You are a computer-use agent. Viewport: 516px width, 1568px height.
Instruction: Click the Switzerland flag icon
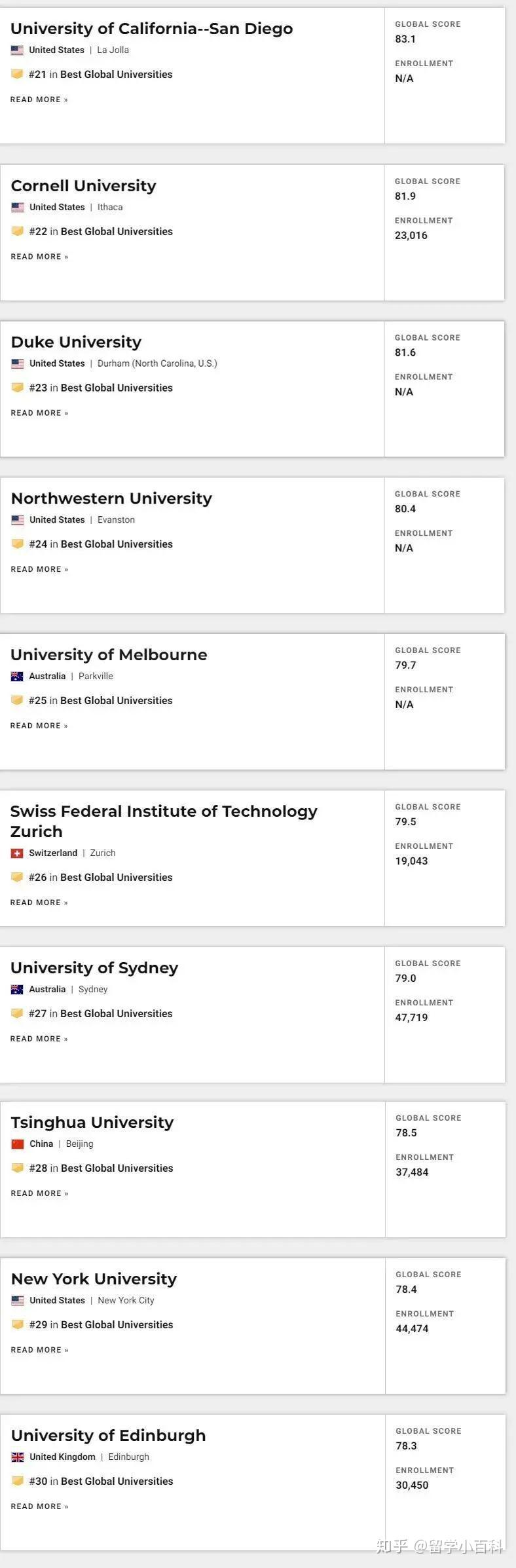(x=17, y=853)
